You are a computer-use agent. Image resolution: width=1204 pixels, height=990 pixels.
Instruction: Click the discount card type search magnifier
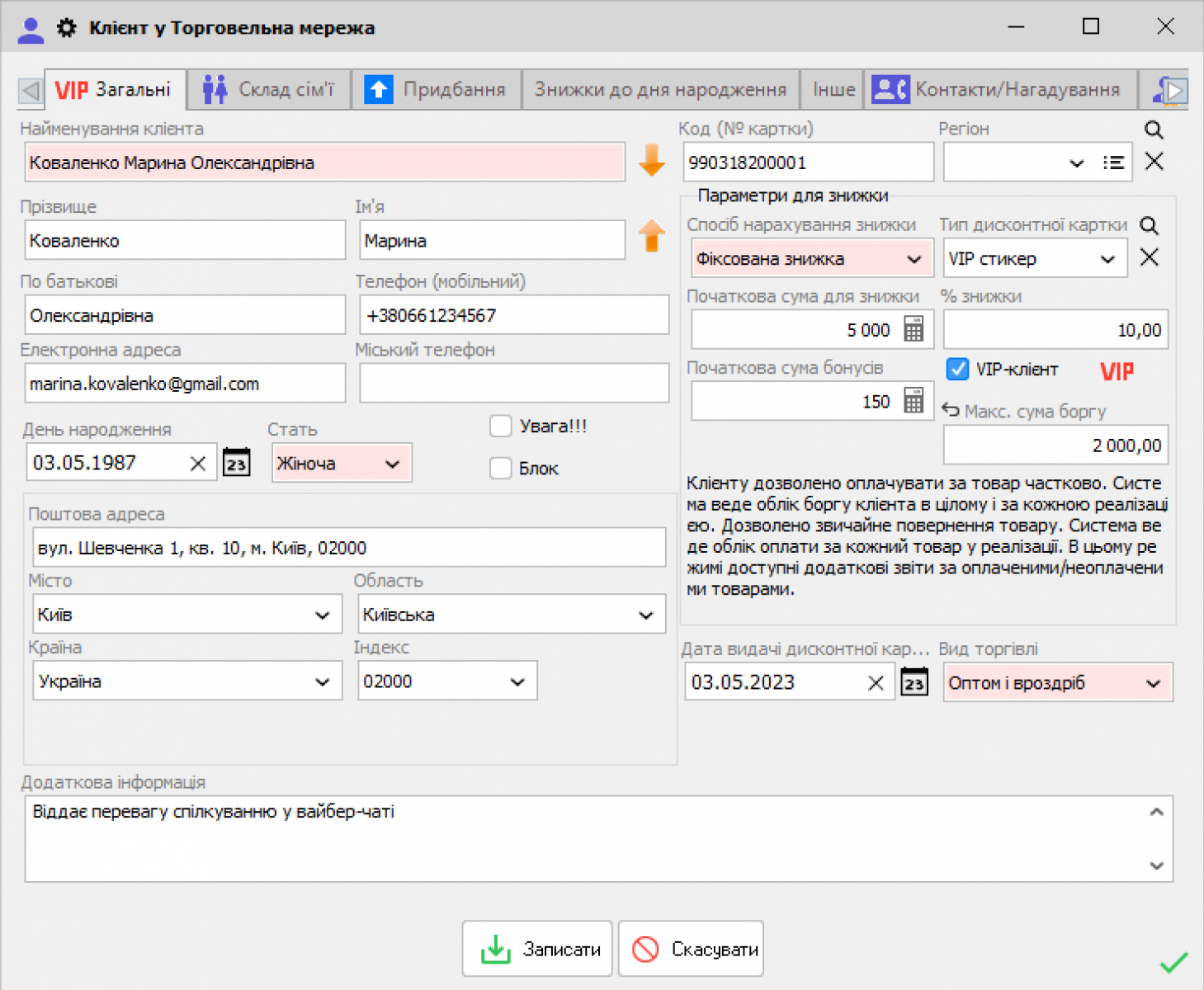[1151, 225]
